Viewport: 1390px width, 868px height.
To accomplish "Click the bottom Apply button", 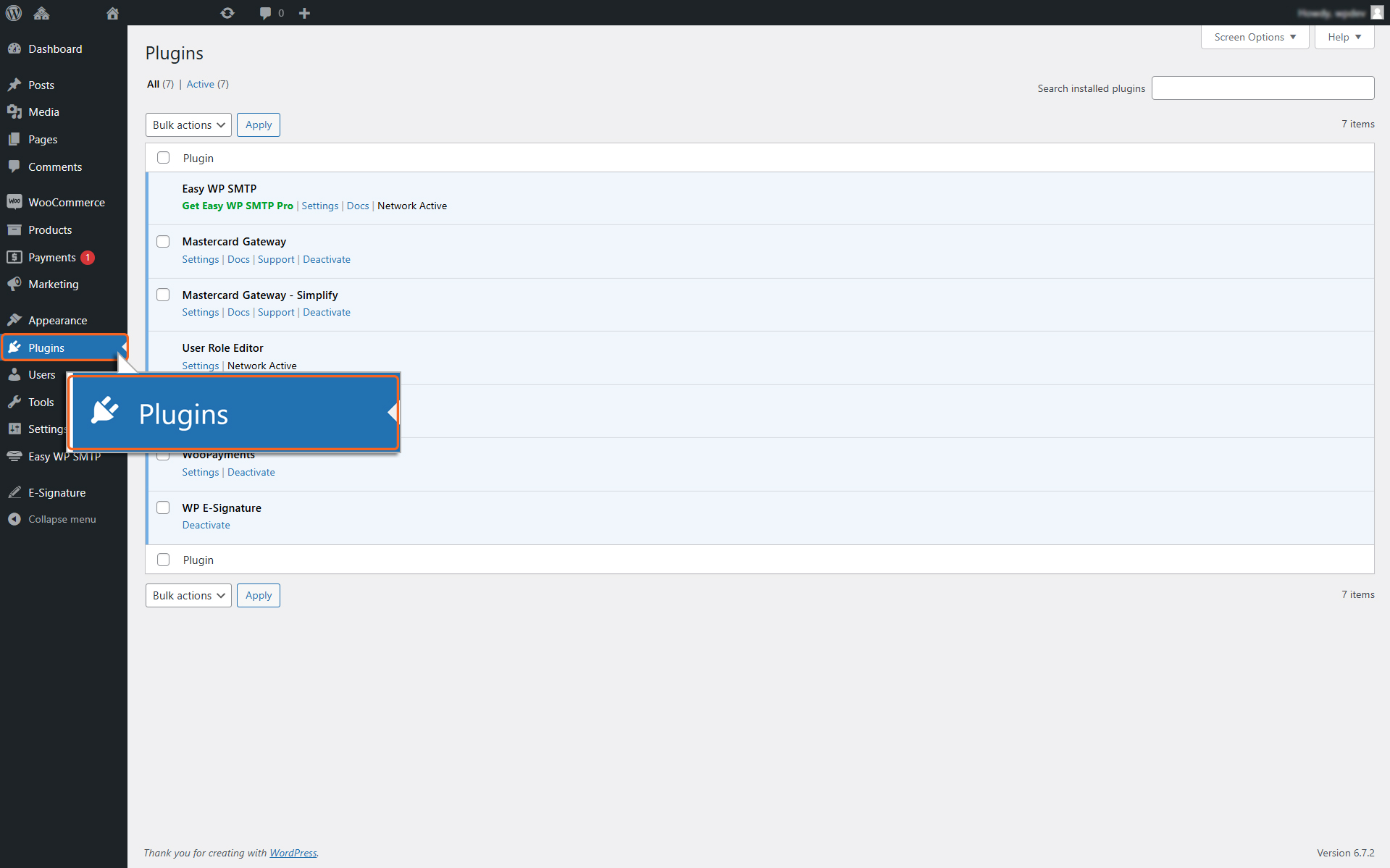I will (259, 595).
